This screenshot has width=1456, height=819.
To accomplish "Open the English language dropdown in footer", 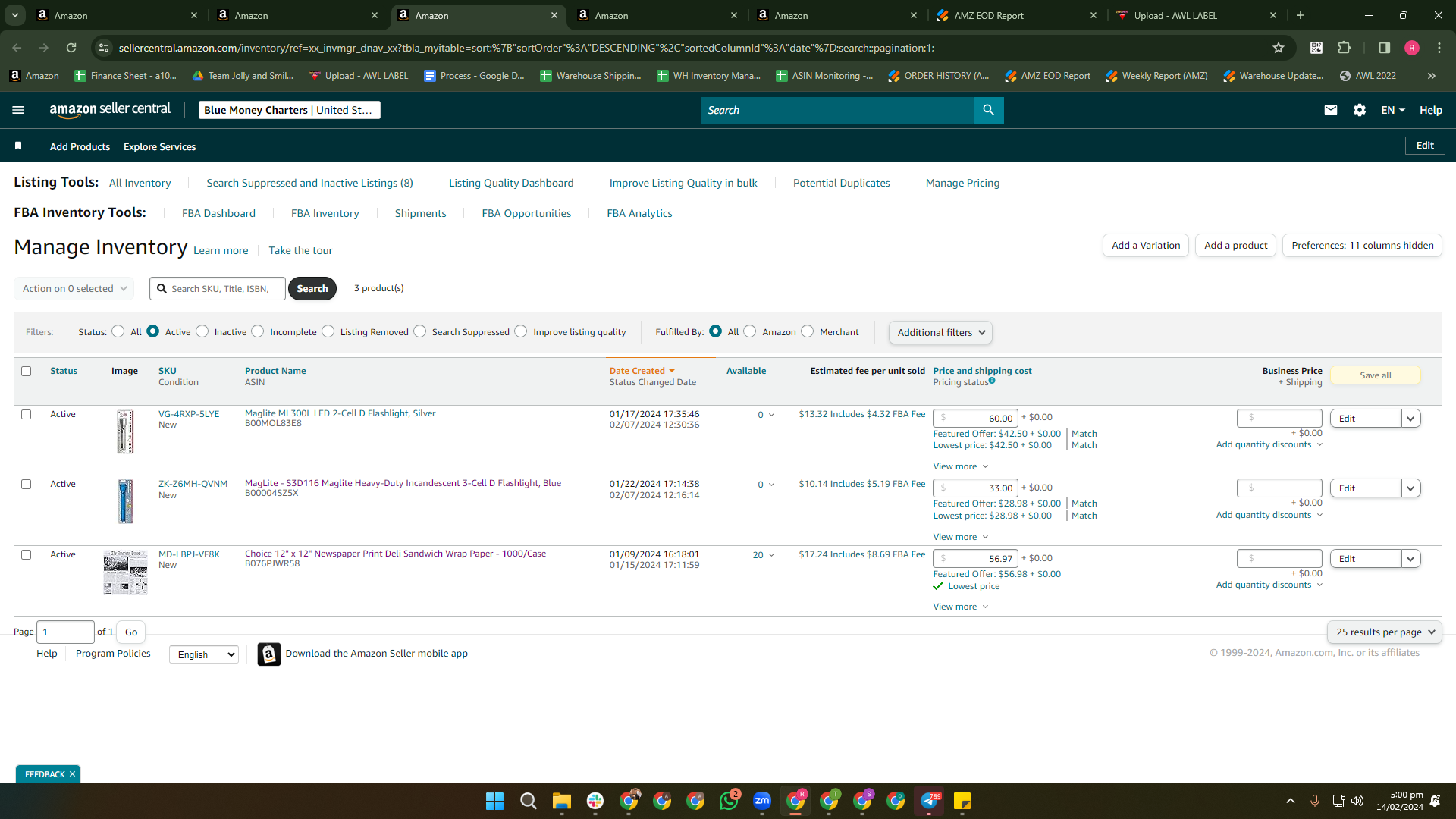I will pyautogui.click(x=203, y=654).
